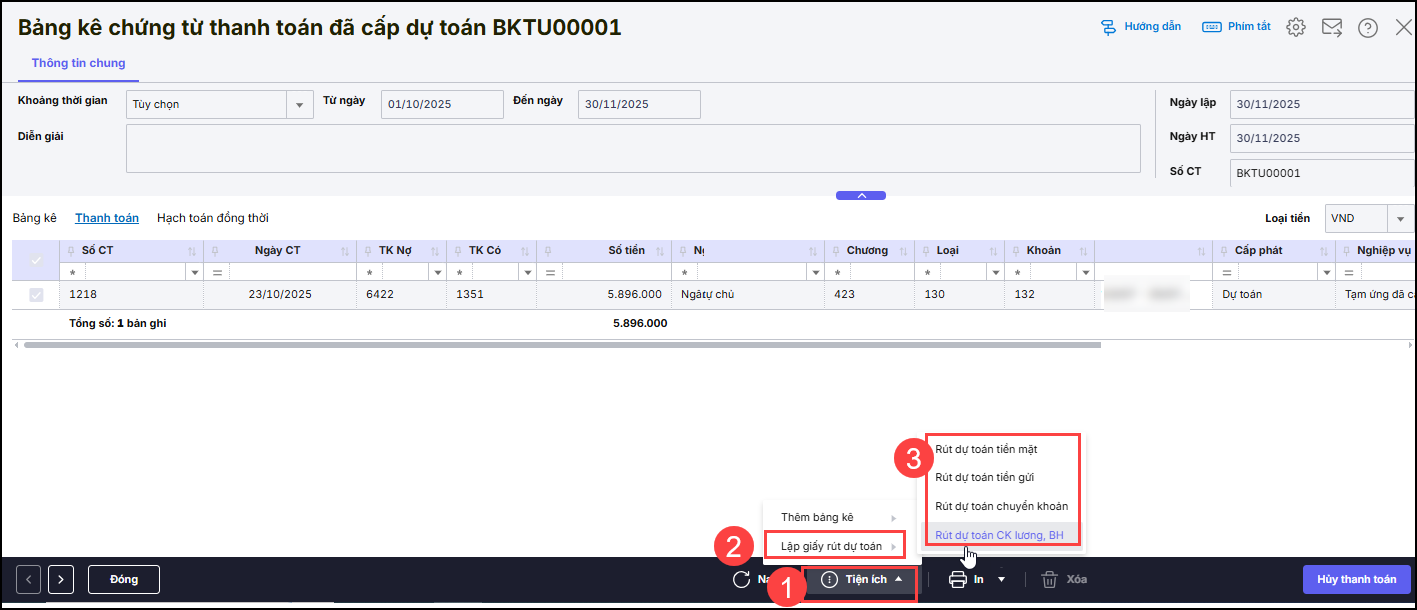Click the Hủy thanh toán button
Viewport: 1417px width, 610px height.
[1356, 579]
